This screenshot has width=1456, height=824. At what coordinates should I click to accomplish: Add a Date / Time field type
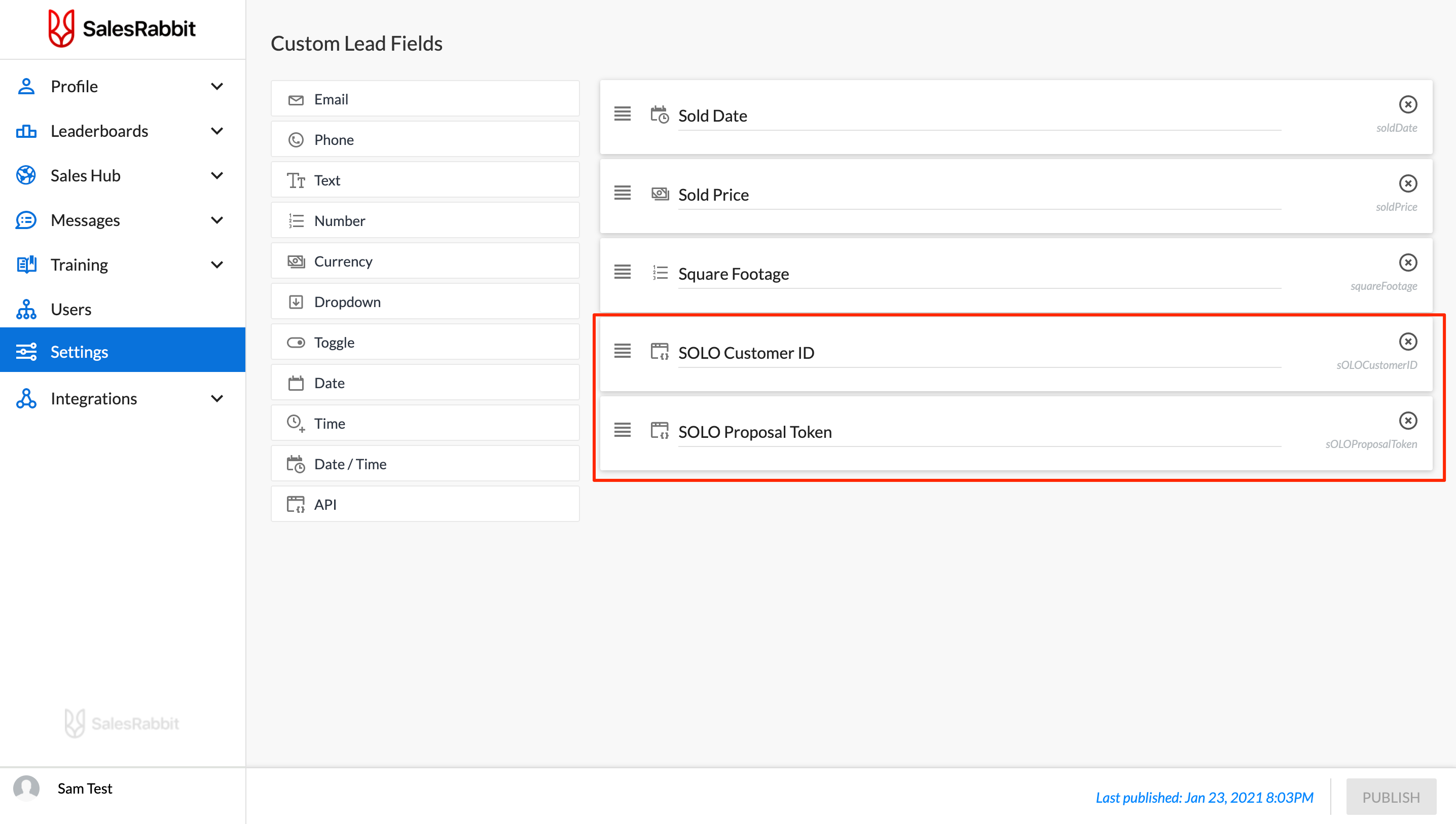pos(425,464)
